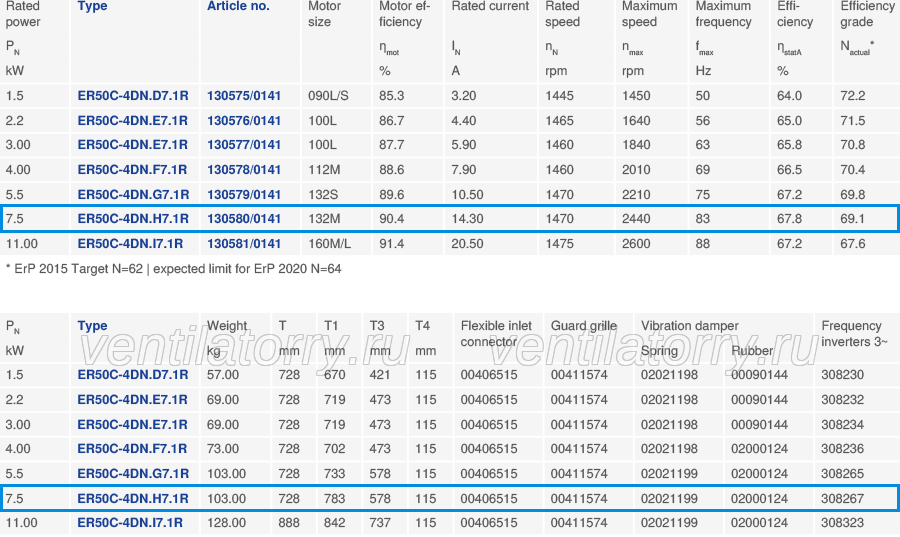This screenshot has height=537, width=900.
Task: Select maximum frequency value 63
Action: 703,145
